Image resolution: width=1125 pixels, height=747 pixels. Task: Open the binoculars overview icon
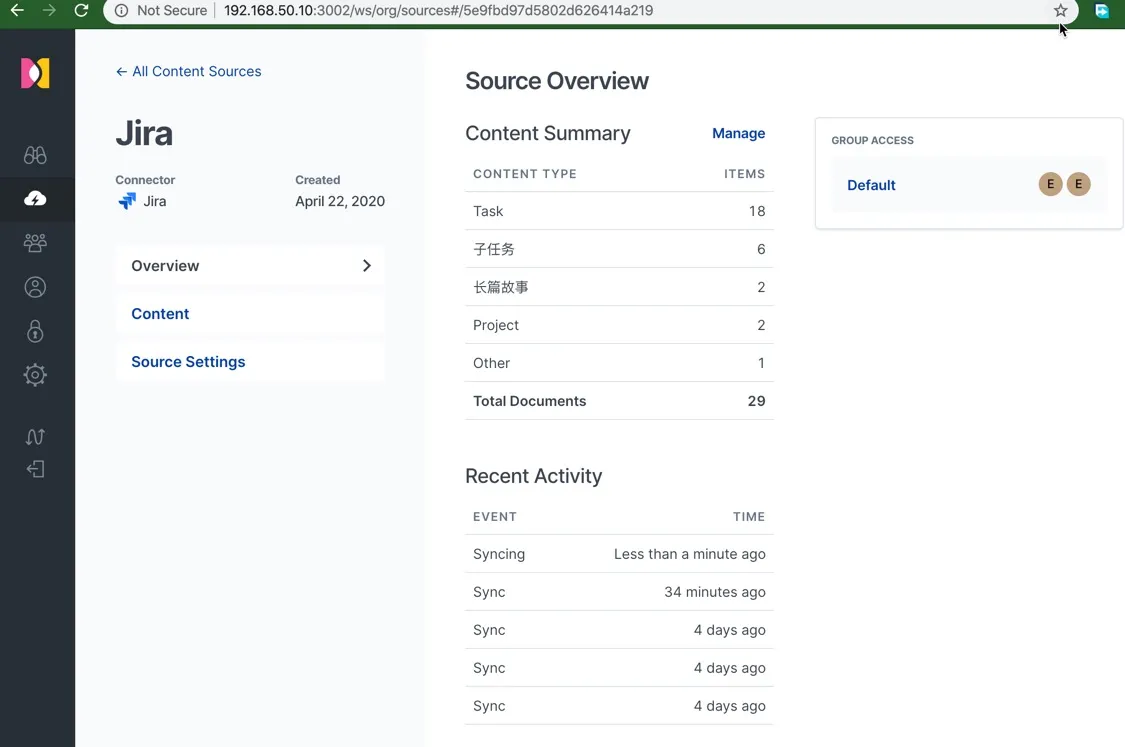(35, 155)
